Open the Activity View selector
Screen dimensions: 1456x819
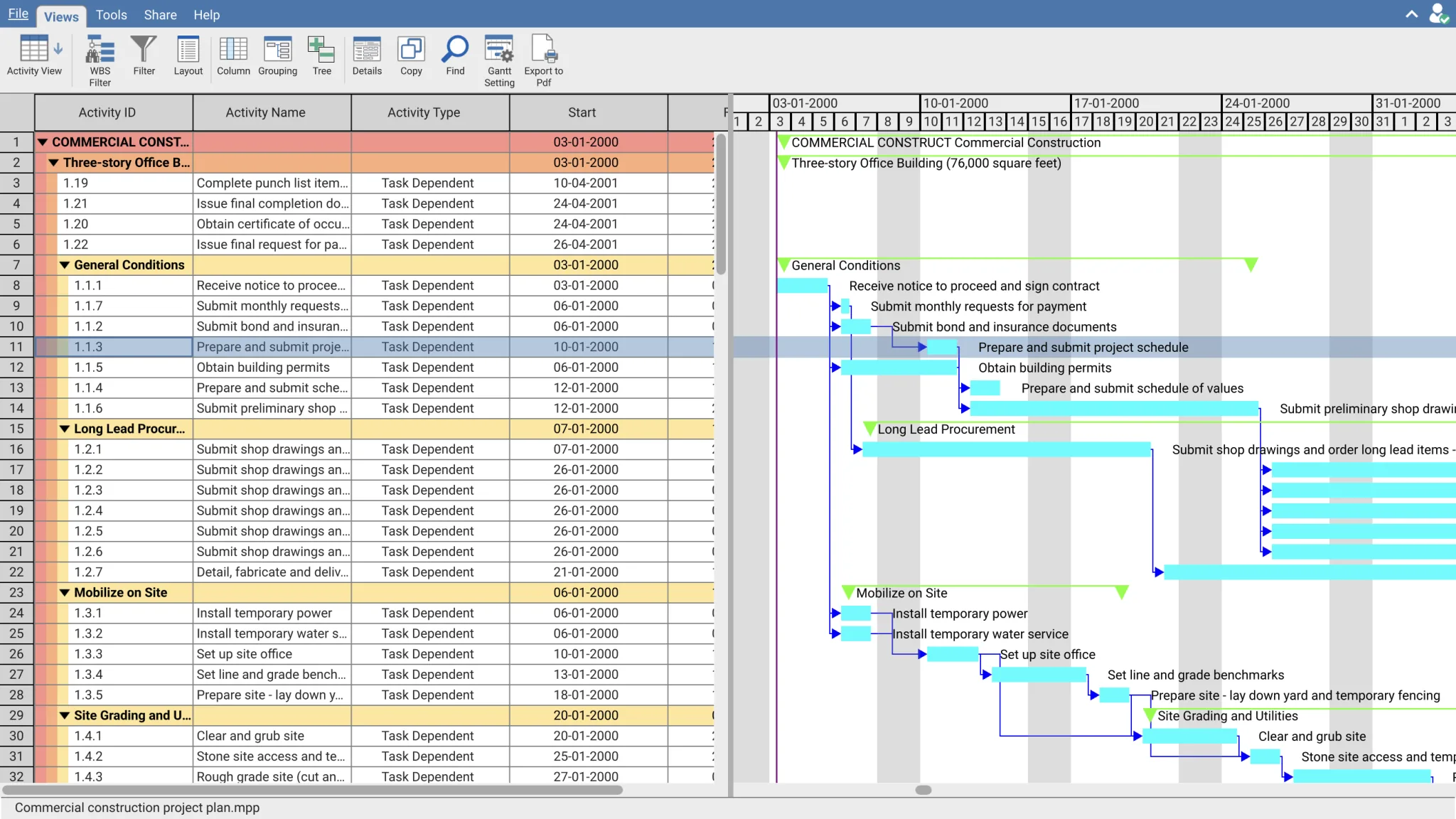[34, 55]
